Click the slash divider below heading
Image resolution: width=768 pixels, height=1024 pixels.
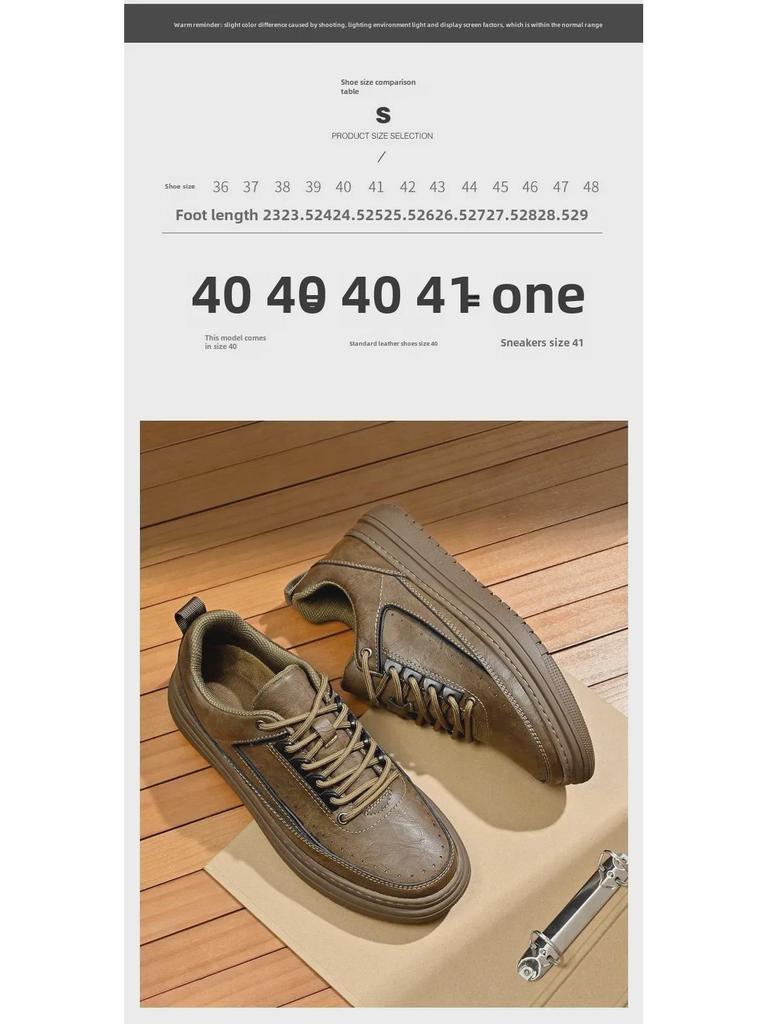click(381, 157)
